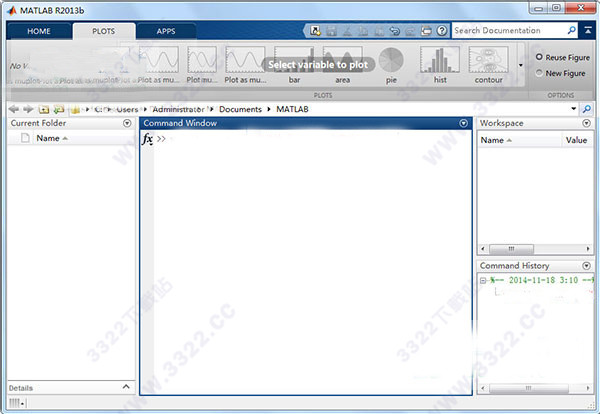The height and width of the screenshot is (414, 600).
Task: Click Workspace scrollbar right arrow
Action: tap(588, 249)
